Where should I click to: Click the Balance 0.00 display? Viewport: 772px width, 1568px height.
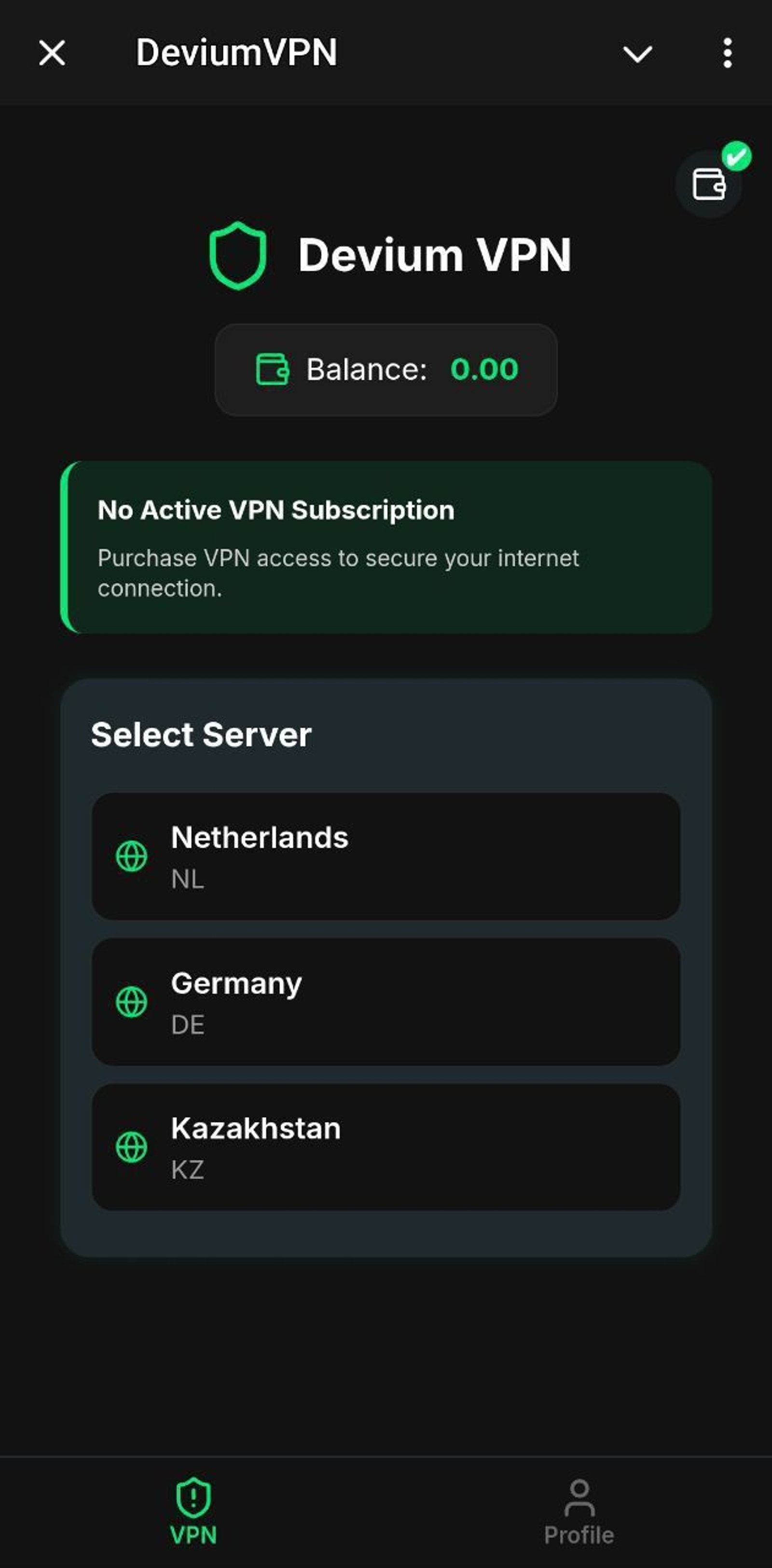(387, 368)
